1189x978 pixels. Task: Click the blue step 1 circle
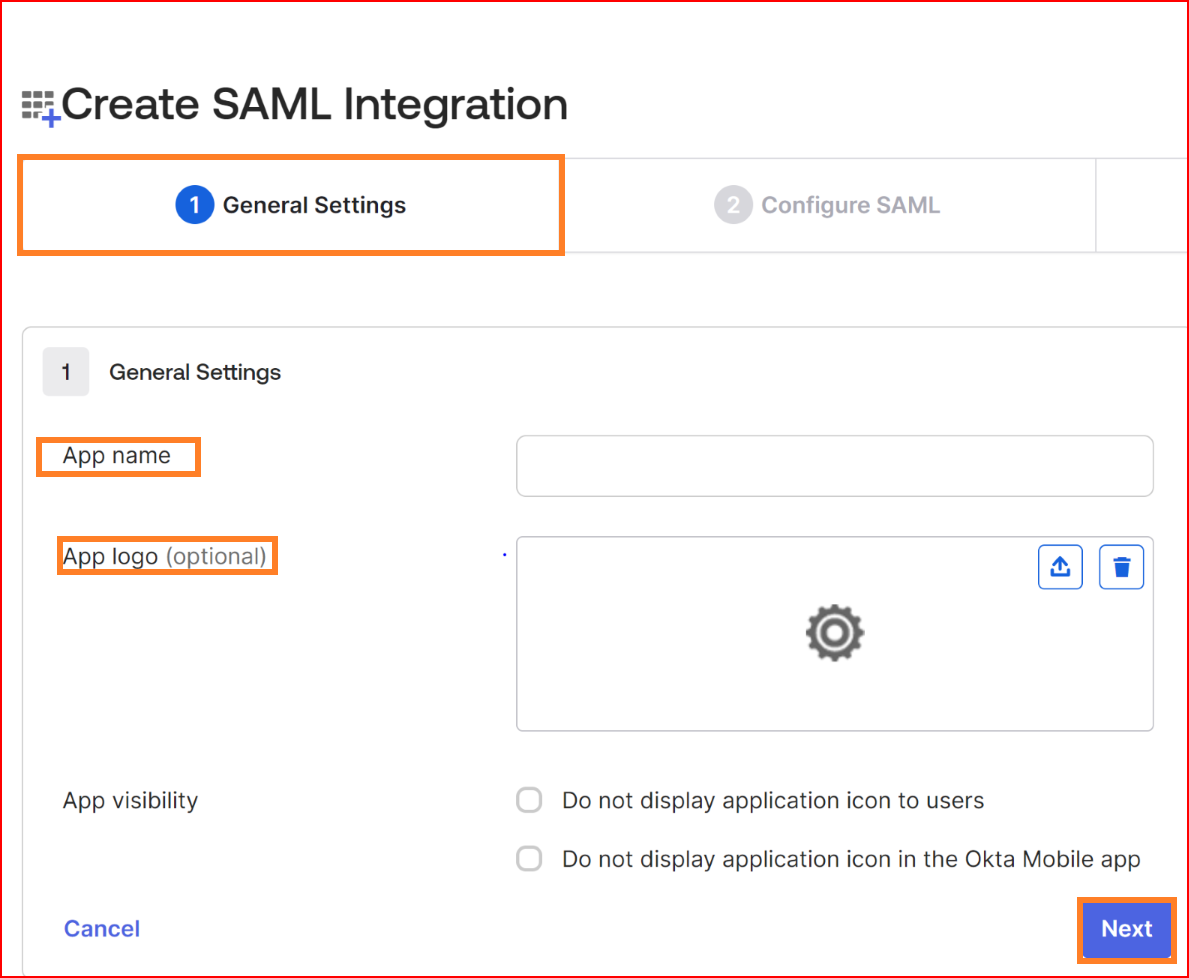pos(194,205)
